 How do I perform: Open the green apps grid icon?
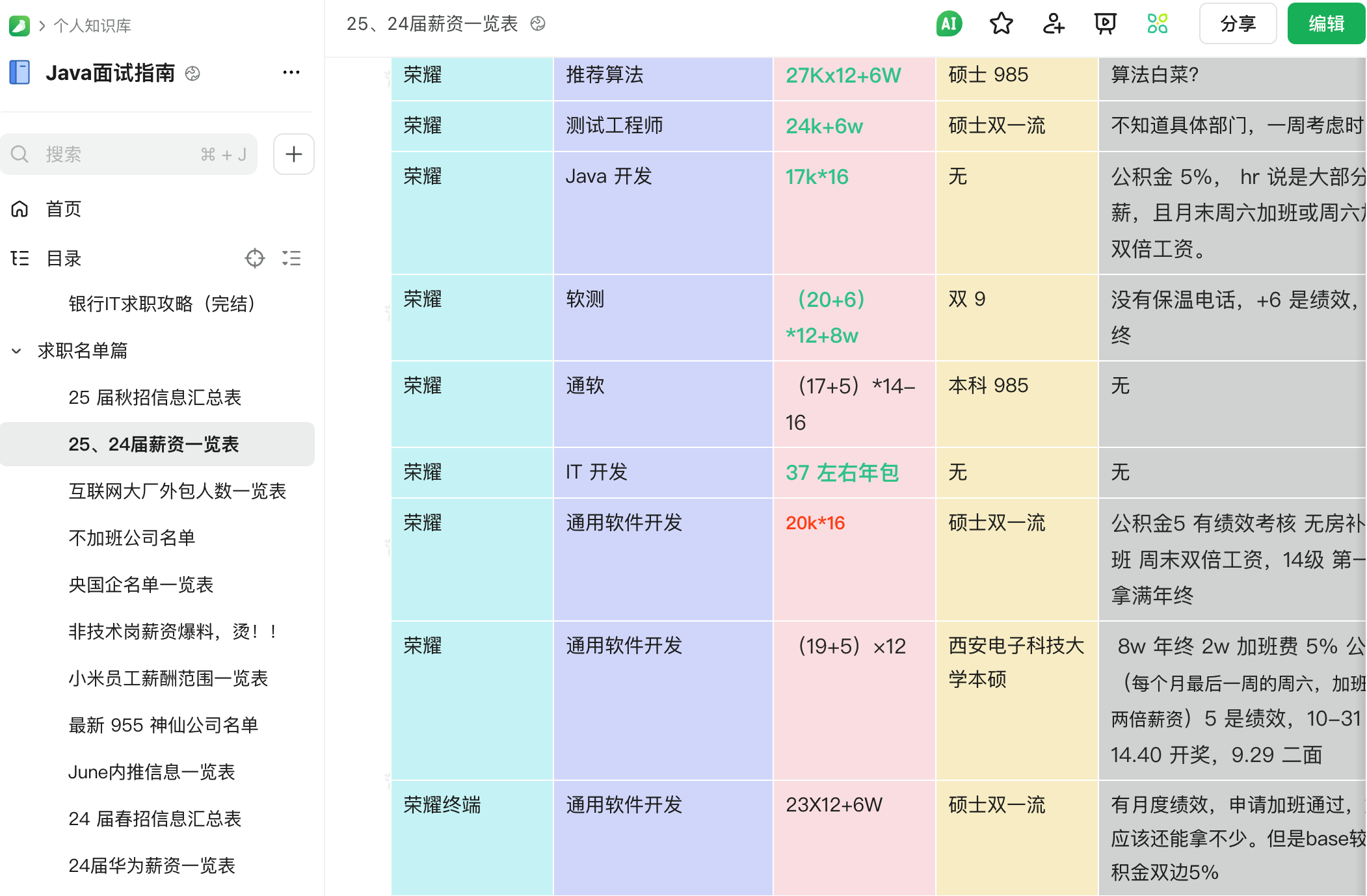click(1158, 24)
